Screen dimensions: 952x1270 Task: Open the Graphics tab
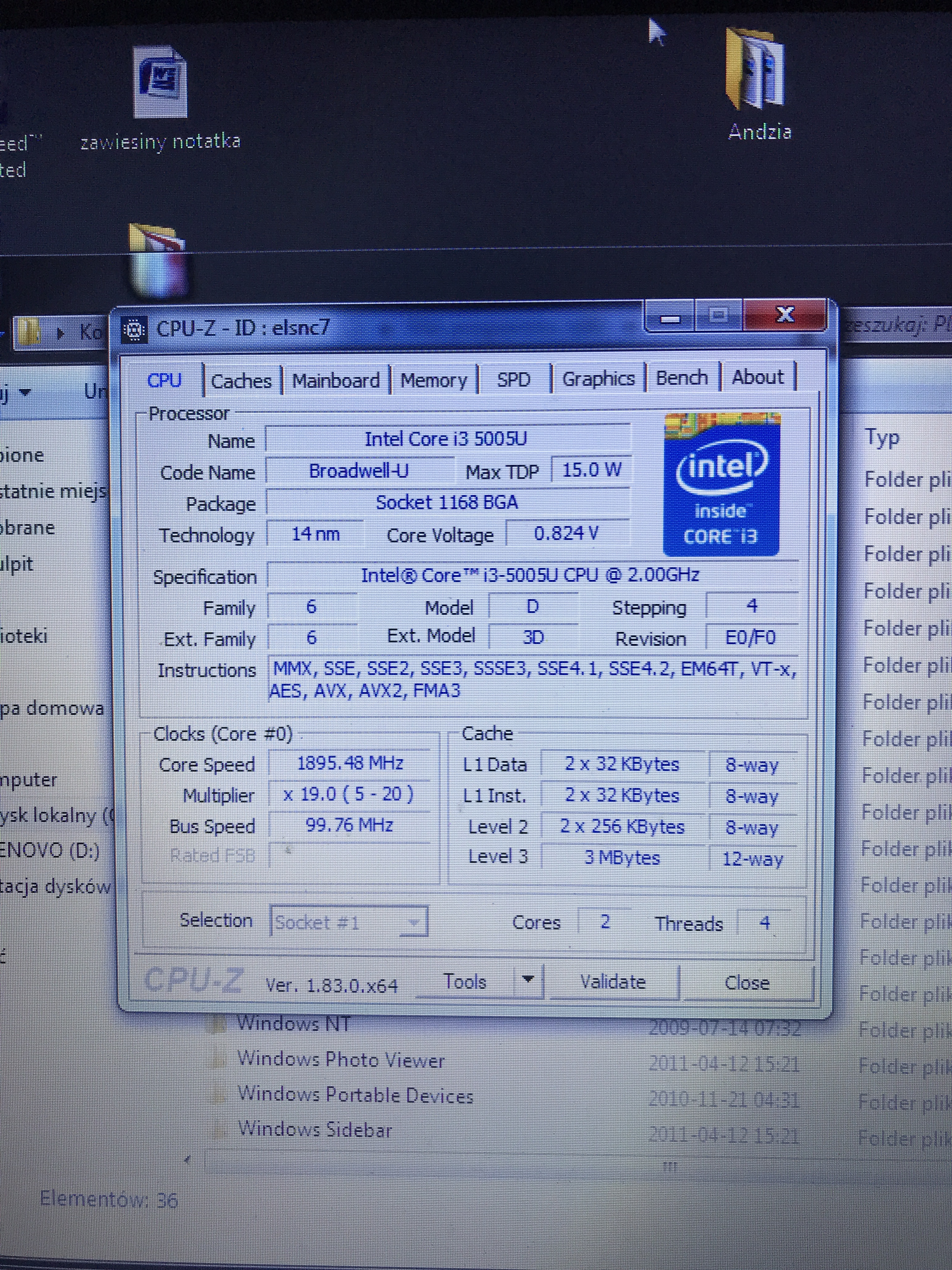598,379
